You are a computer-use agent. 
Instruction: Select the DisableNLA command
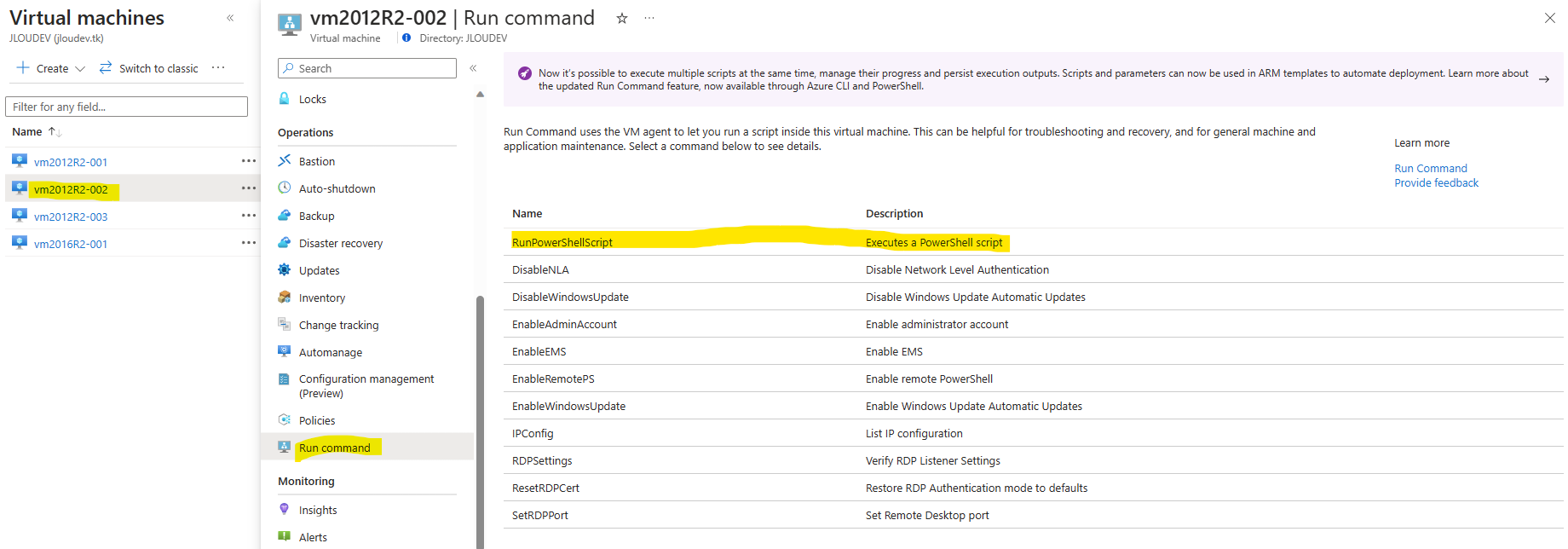click(540, 270)
